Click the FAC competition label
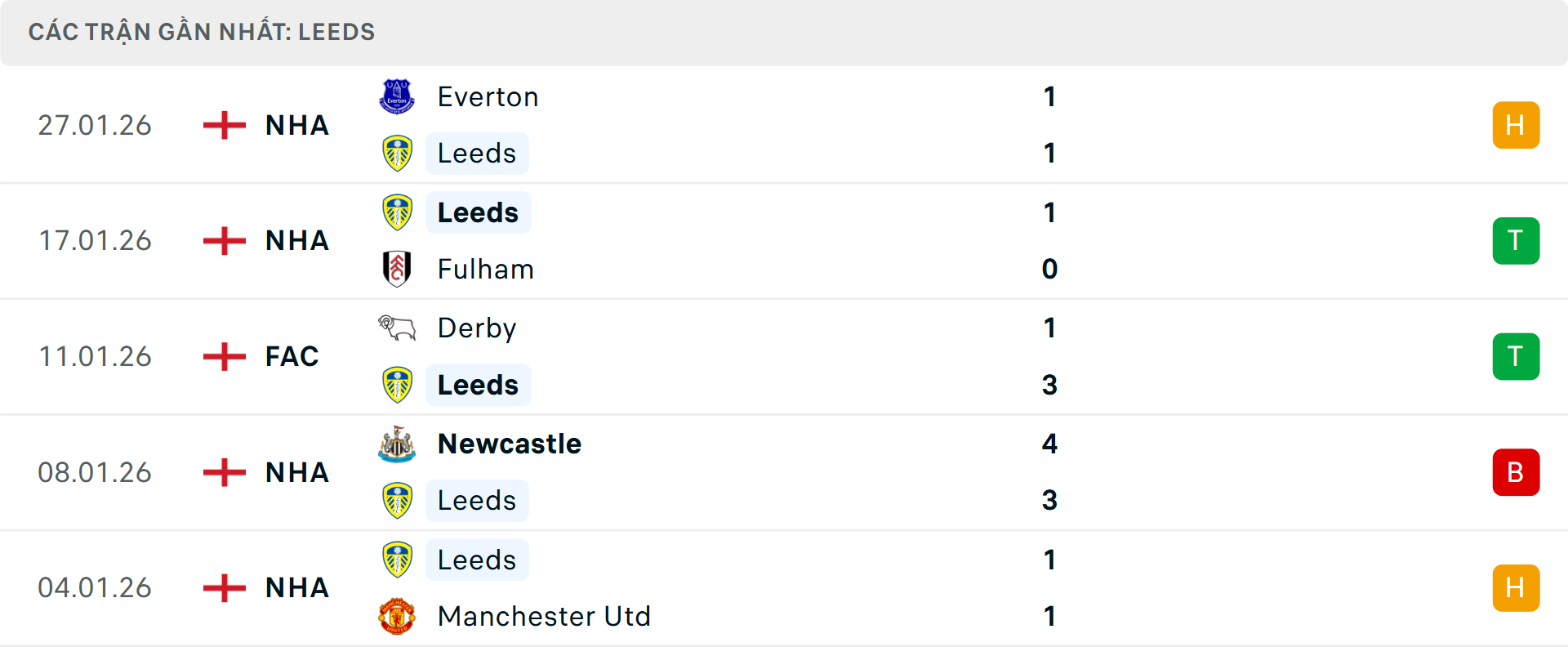This screenshot has height=647, width=1568. click(292, 357)
